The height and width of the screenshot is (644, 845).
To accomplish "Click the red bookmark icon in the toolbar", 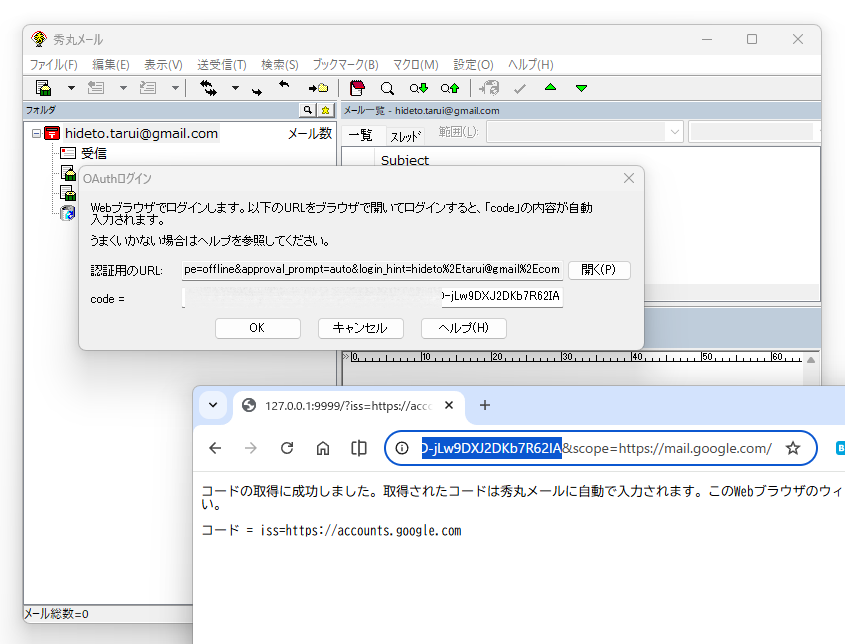I will point(356,88).
